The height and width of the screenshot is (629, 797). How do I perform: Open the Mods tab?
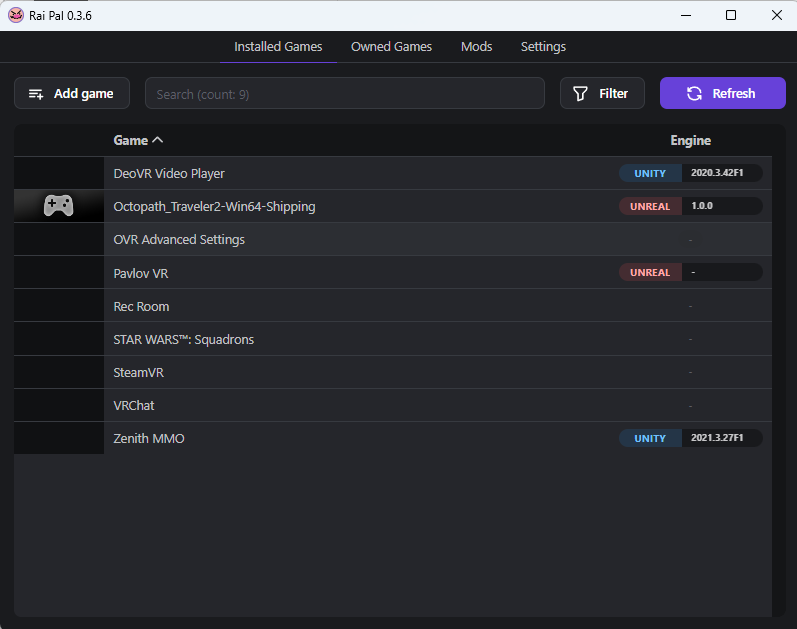point(476,47)
